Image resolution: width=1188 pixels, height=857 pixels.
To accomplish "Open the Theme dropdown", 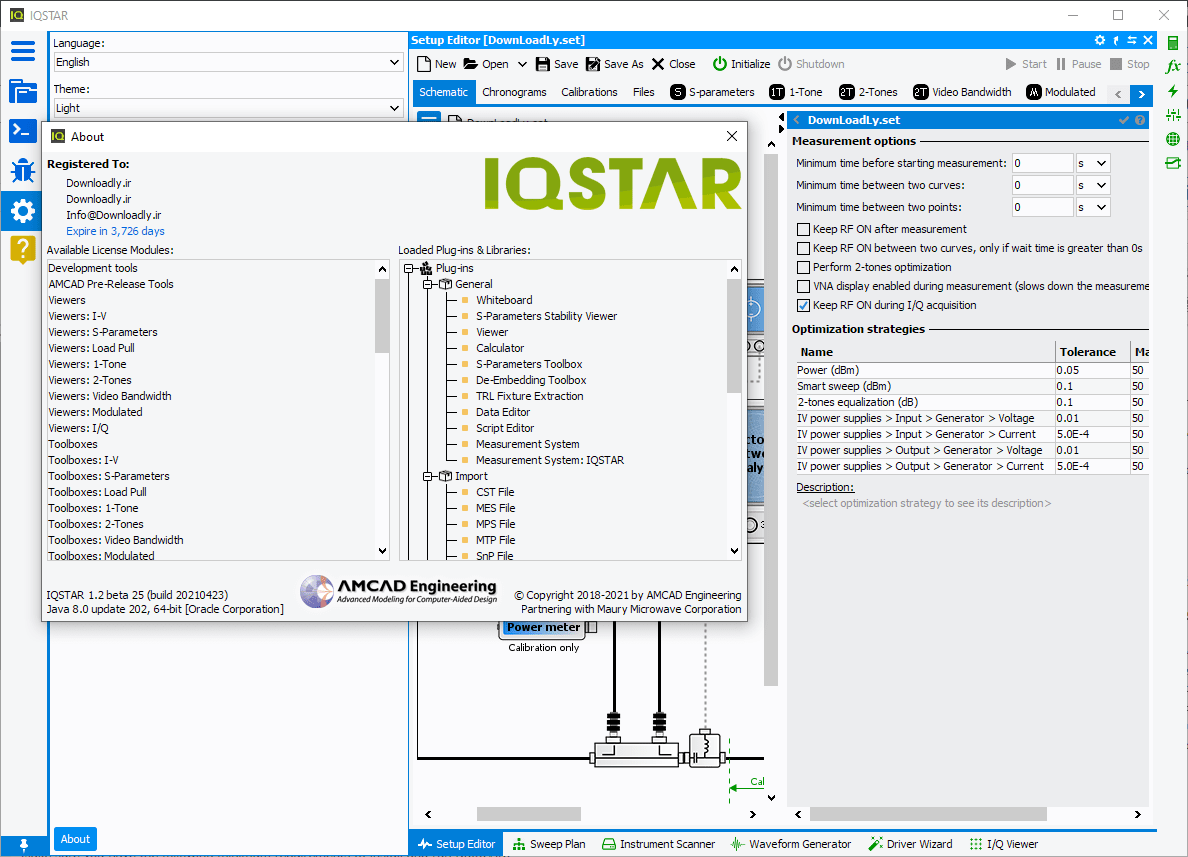I will point(227,108).
